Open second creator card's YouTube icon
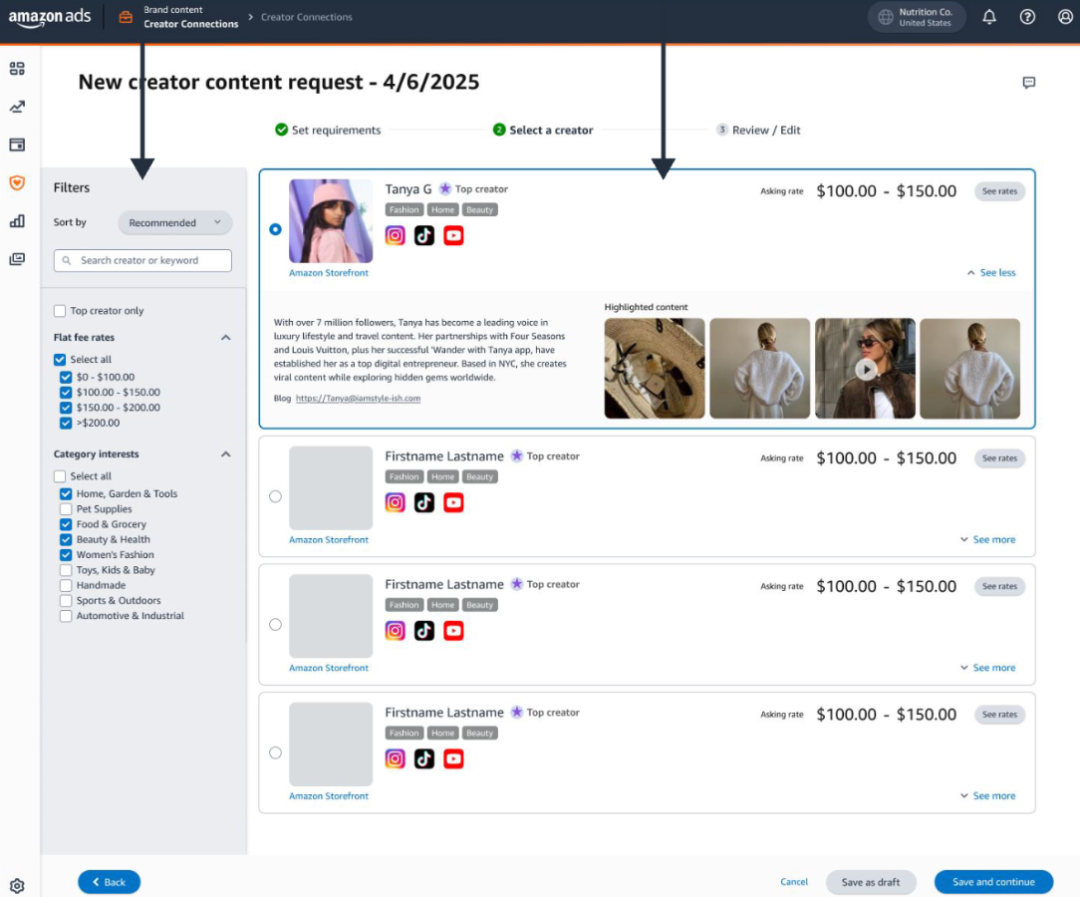This screenshot has width=1080, height=897. 453,503
